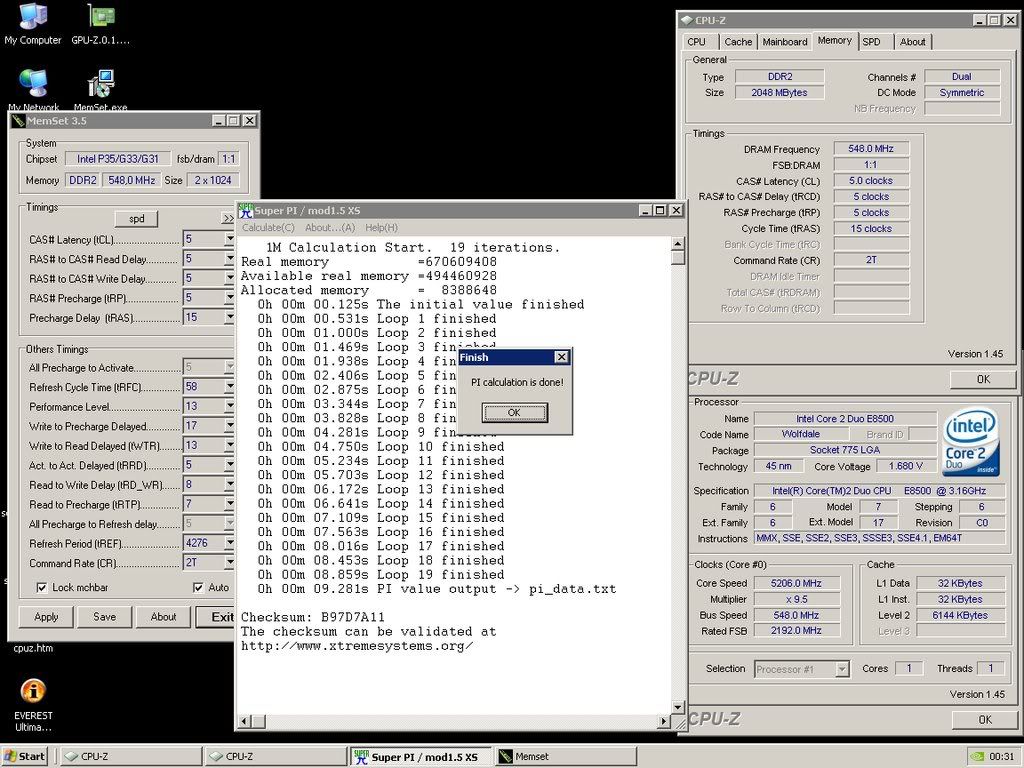Open Performance Level dropdown
The image size is (1024, 768).
[x=229, y=406]
